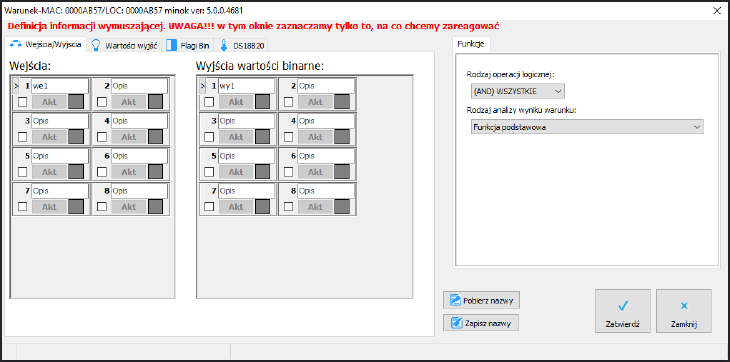Select the lightbulb icon of Wartości wyjść
730x362 pixels.
point(96,45)
